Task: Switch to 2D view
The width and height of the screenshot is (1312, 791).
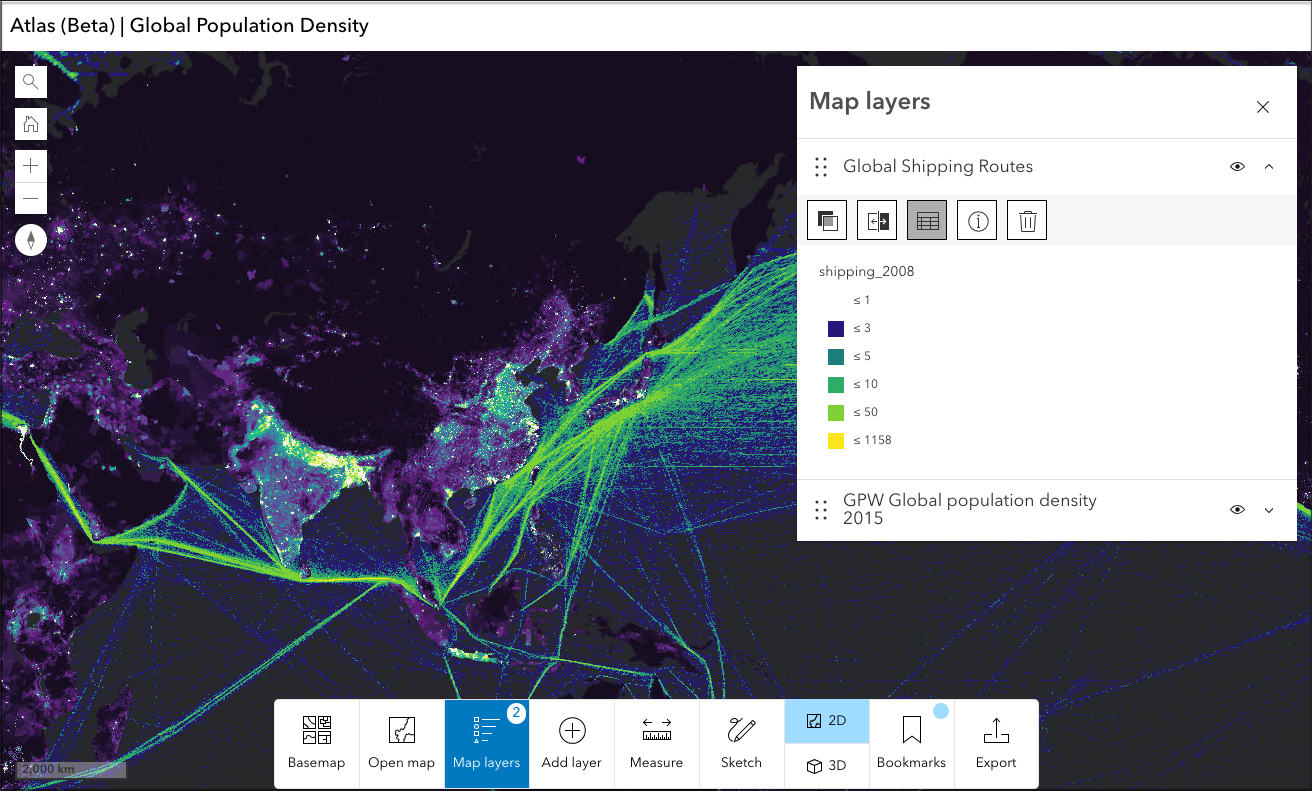Action: [x=827, y=721]
